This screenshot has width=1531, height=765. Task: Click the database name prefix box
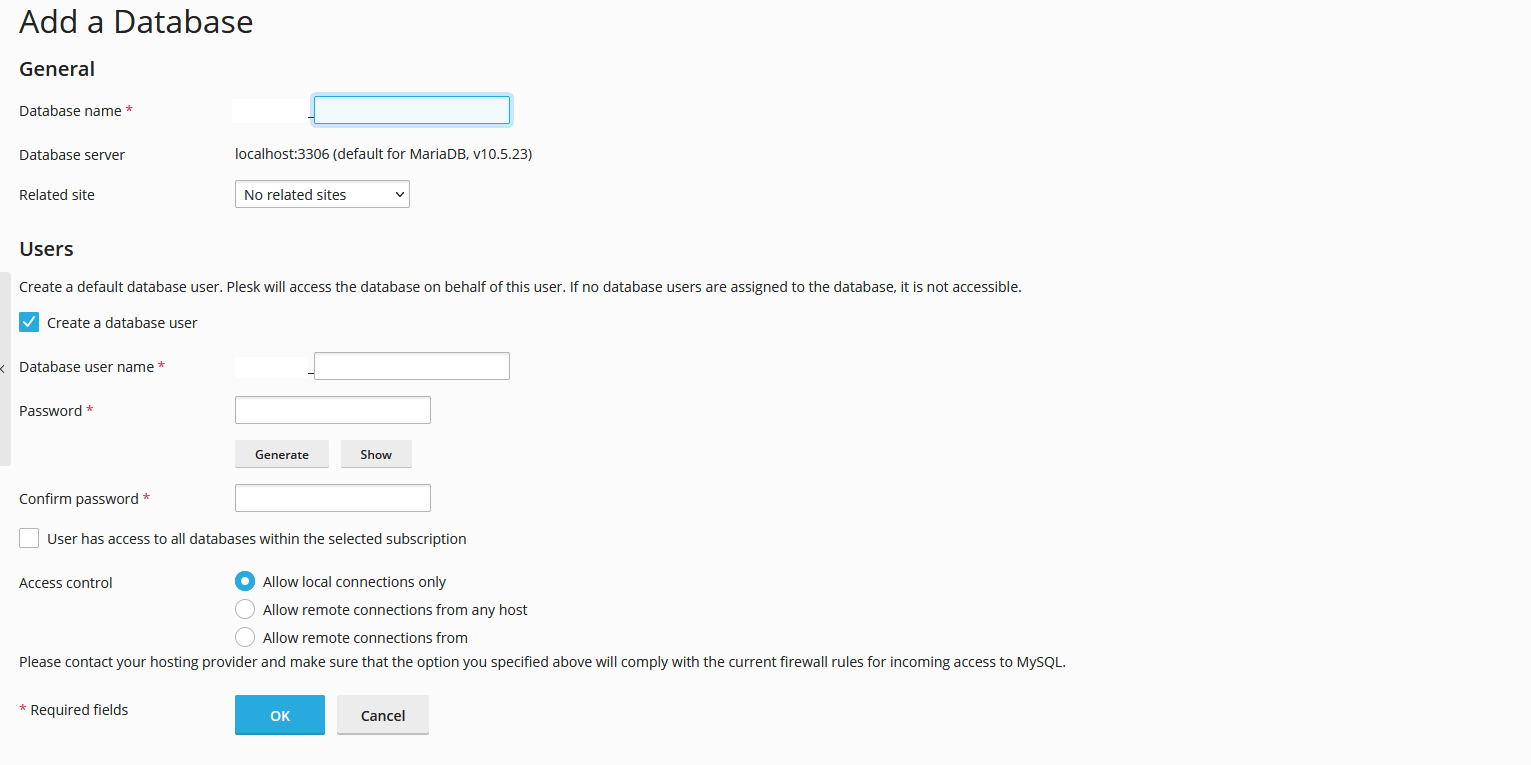268,109
